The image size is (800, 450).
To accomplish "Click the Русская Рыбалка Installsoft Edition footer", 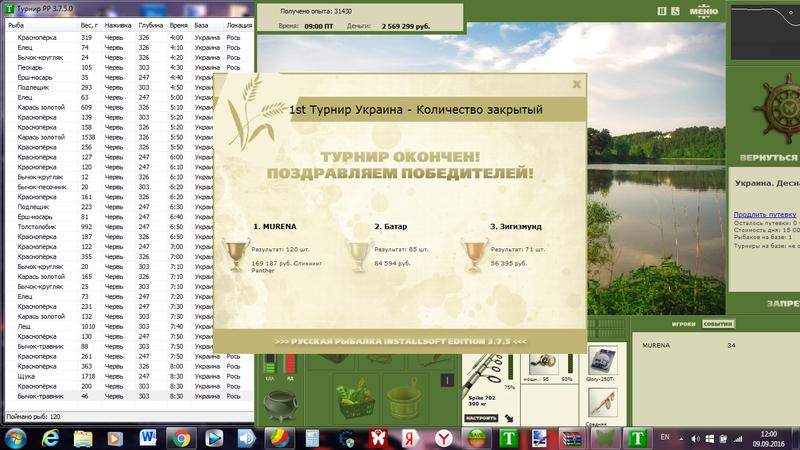I will point(401,341).
